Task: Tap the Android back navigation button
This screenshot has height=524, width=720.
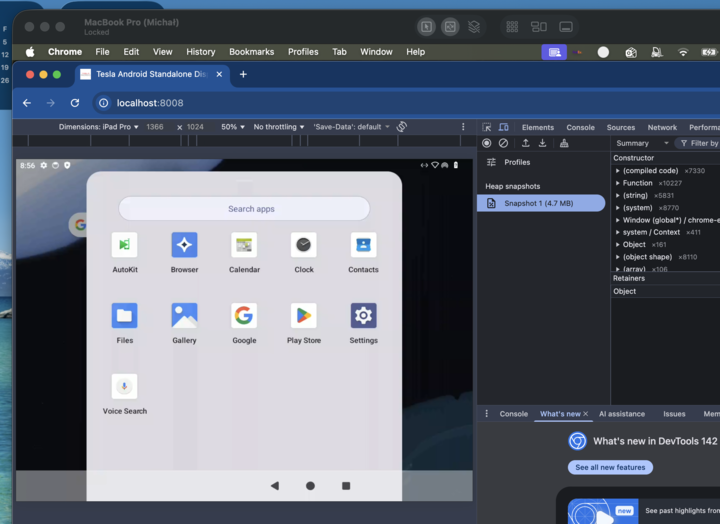Action: coord(275,485)
